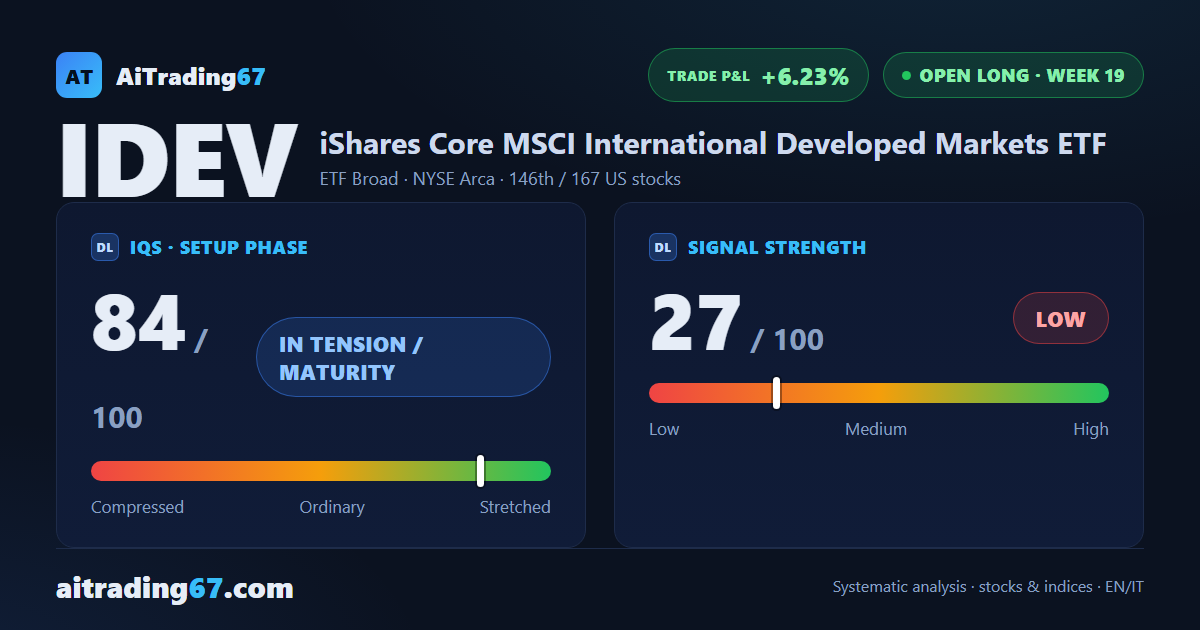
Task: Open the aitrading67.com footer link
Action: [x=175, y=588]
